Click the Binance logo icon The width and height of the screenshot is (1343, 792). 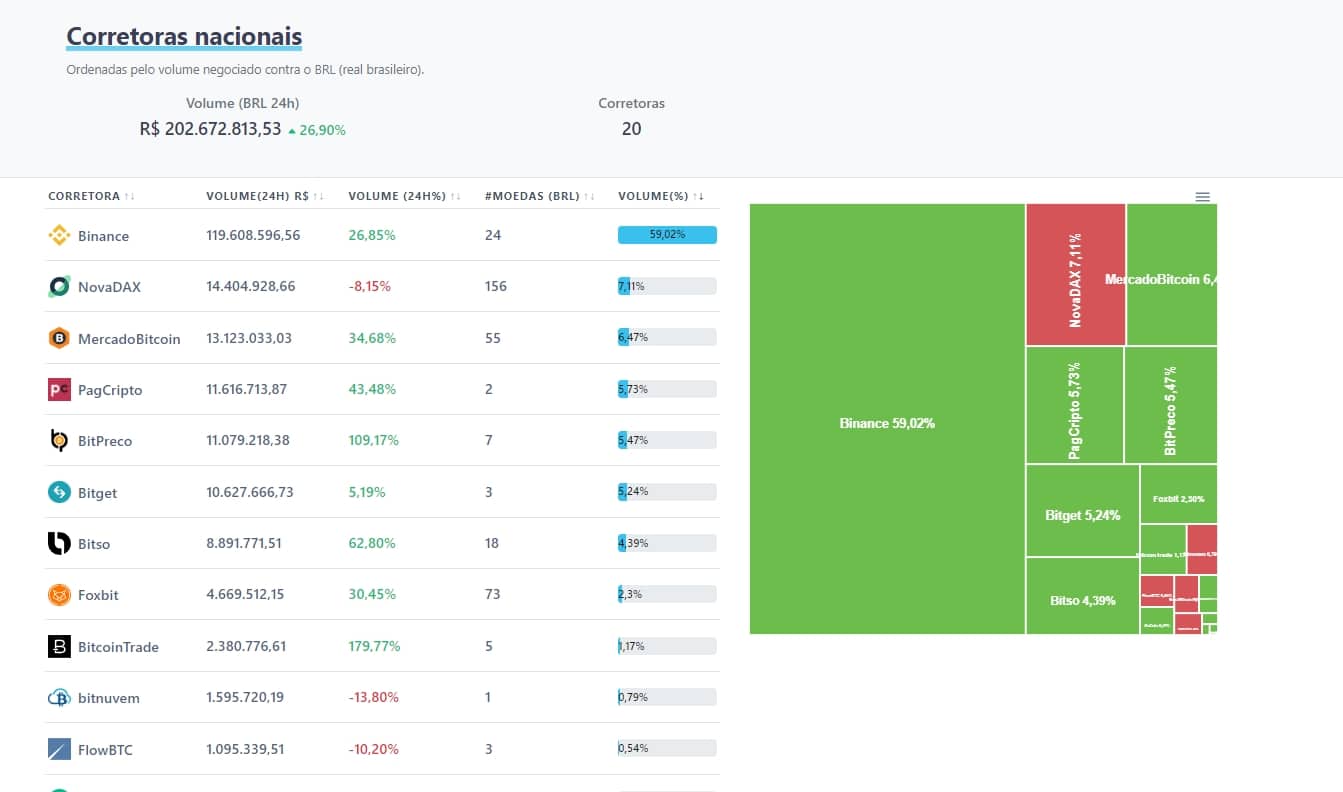60,236
